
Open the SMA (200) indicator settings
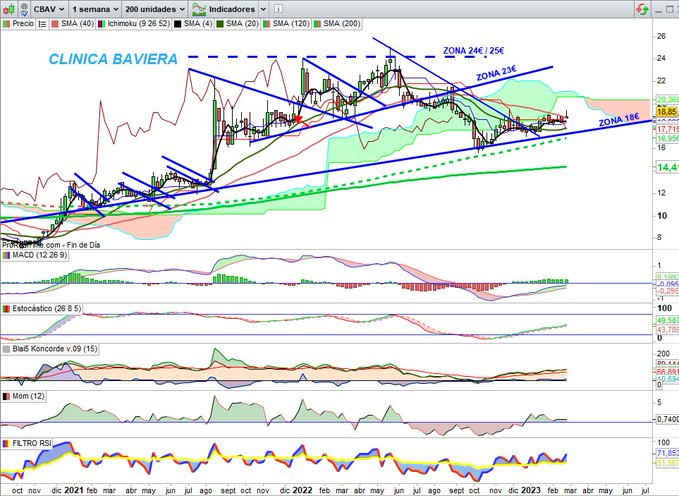click(x=336, y=24)
